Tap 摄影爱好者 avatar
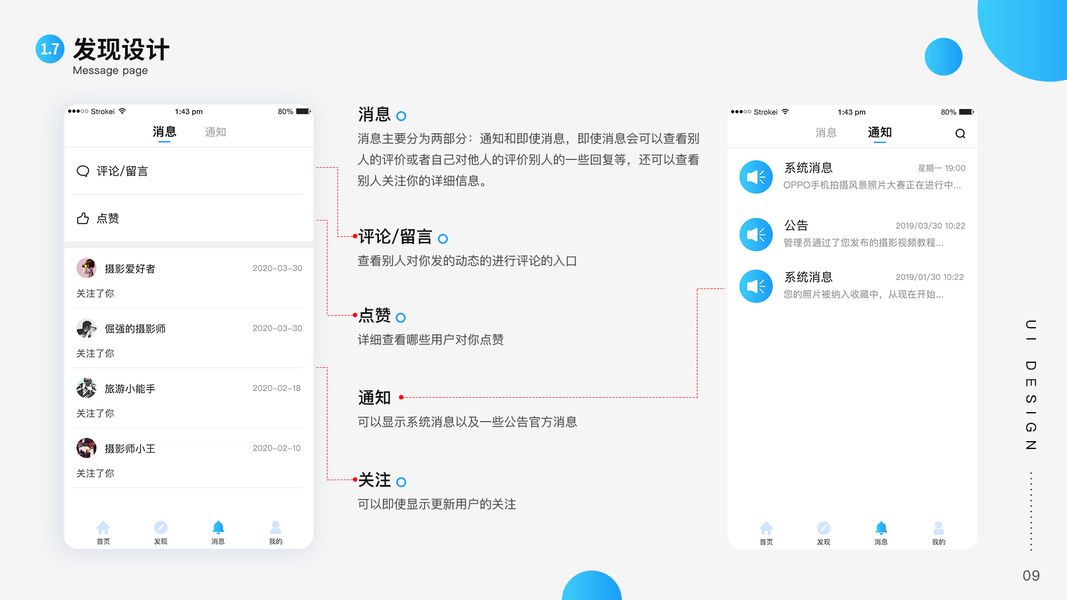This screenshot has height=600, width=1067. pyautogui.click(x=86, y=268)
